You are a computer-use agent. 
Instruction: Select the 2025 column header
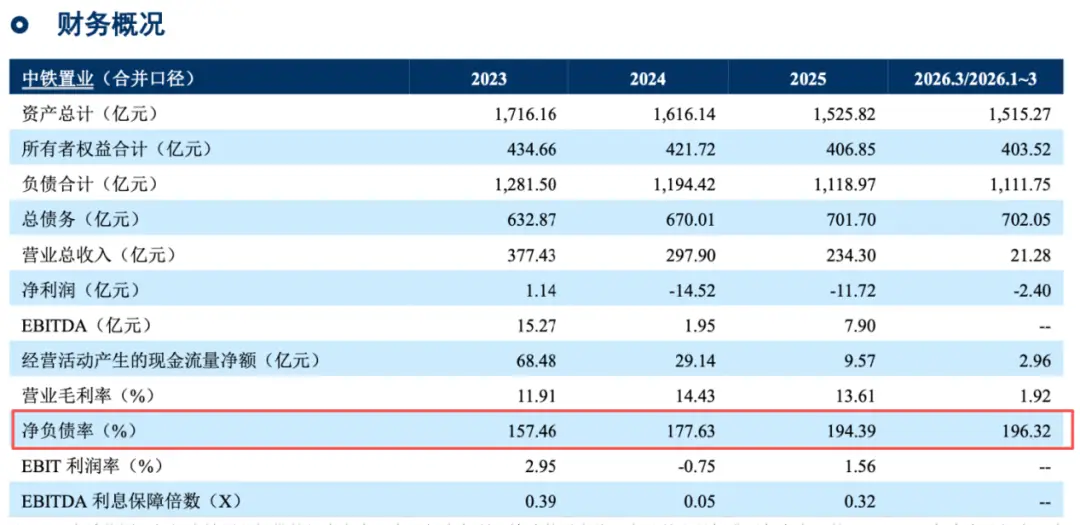click(808, 79)
